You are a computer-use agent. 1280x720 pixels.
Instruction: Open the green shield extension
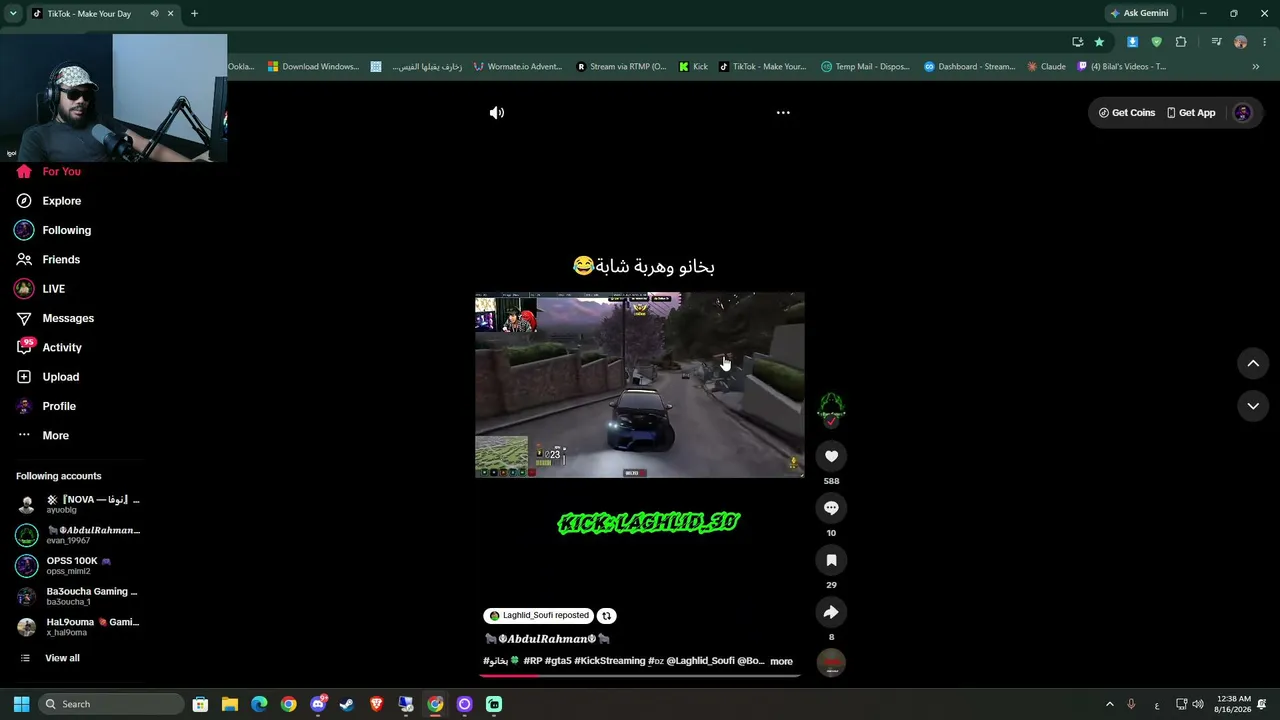click(x=1157, y=42)
